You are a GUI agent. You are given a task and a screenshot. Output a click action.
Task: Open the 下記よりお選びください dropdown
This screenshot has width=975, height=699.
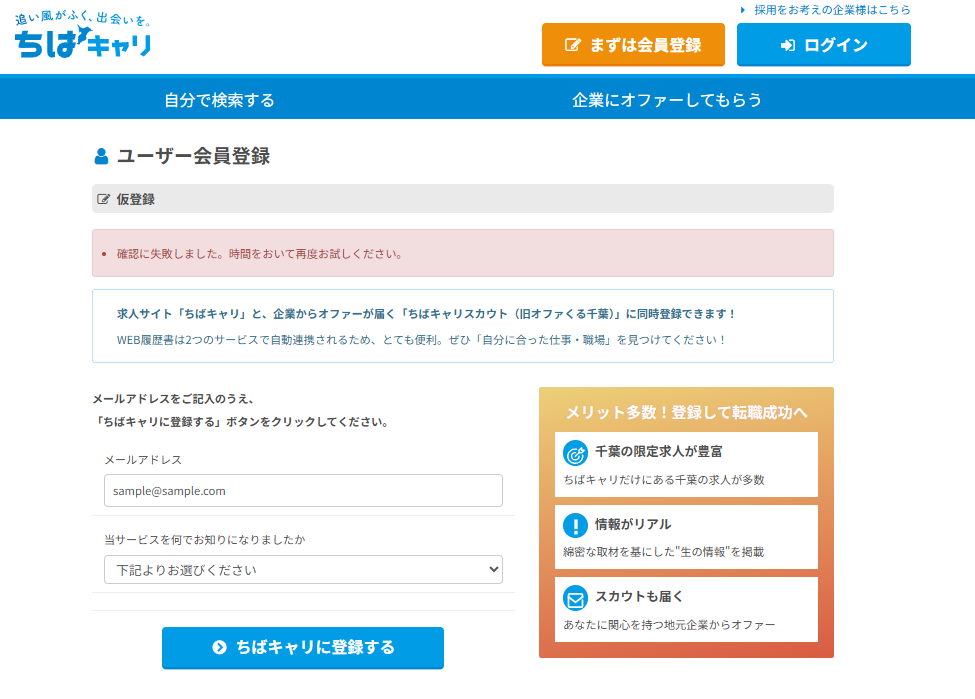point(303,570)
